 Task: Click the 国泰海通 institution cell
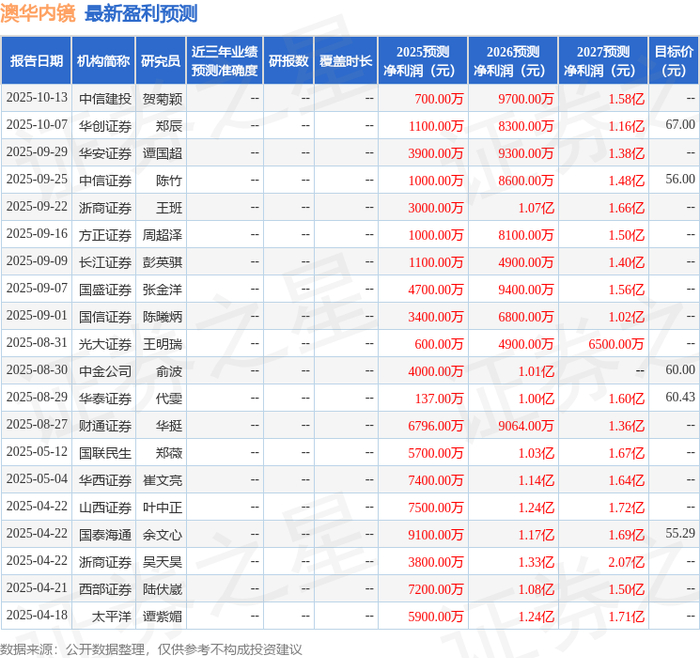105,534
